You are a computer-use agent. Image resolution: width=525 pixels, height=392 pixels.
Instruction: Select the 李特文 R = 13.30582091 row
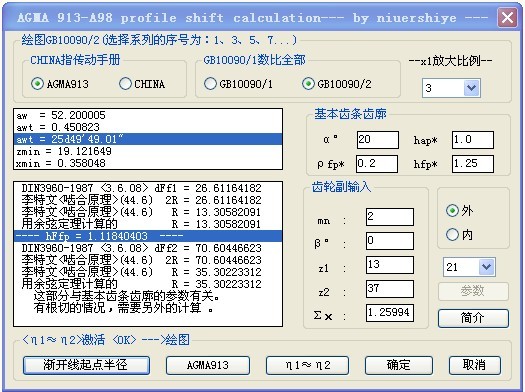click(148, 212)
